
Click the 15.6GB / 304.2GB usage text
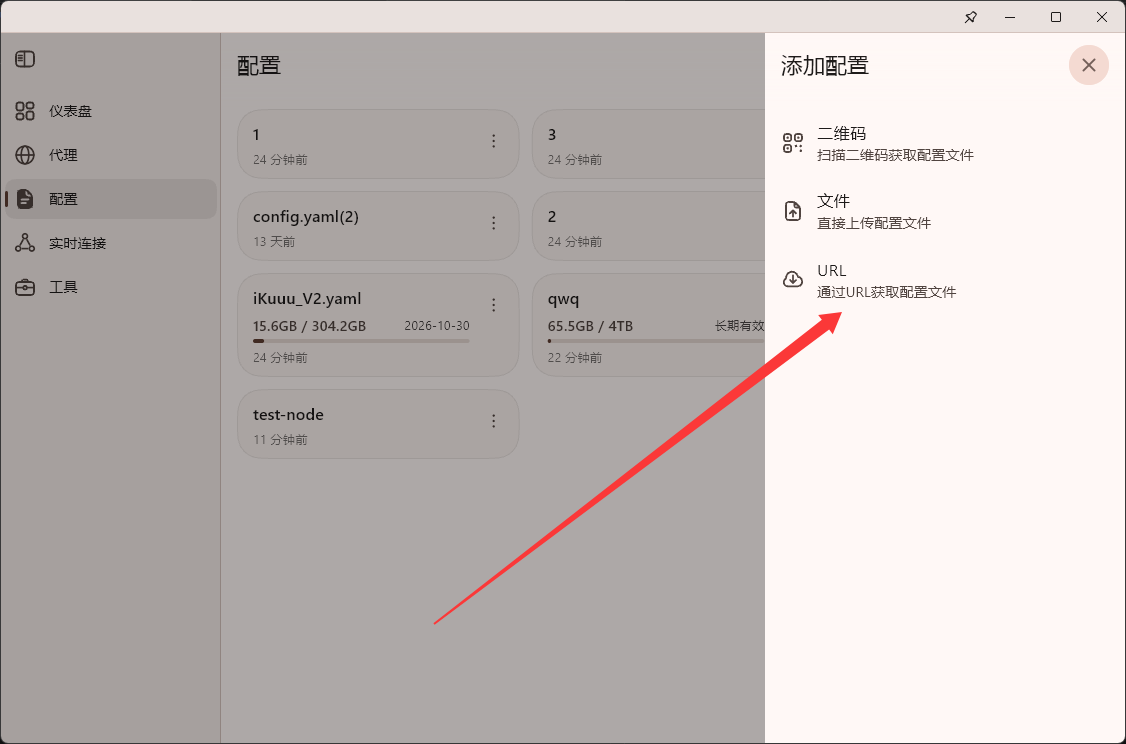click(x=310, y=326)
